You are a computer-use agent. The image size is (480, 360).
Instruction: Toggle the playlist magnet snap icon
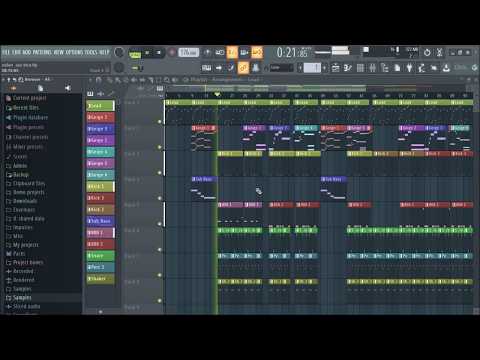coord(99,80)
